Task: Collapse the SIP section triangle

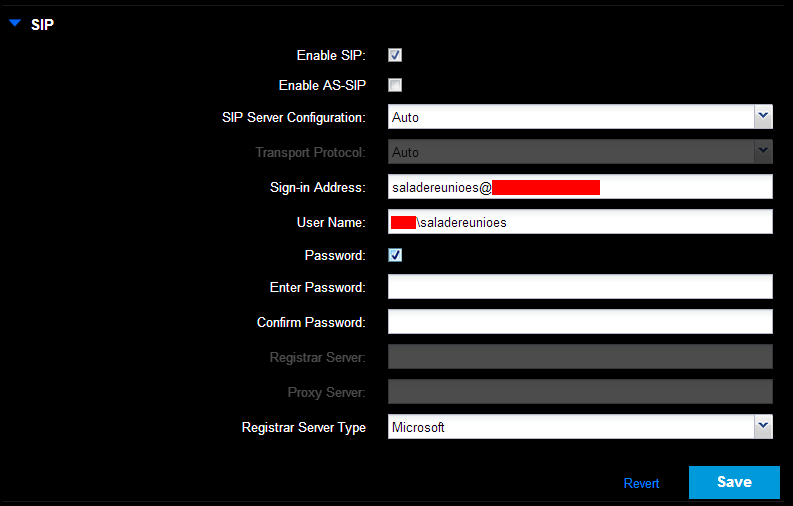Action: pyautogui.click(x=15, y=23)
